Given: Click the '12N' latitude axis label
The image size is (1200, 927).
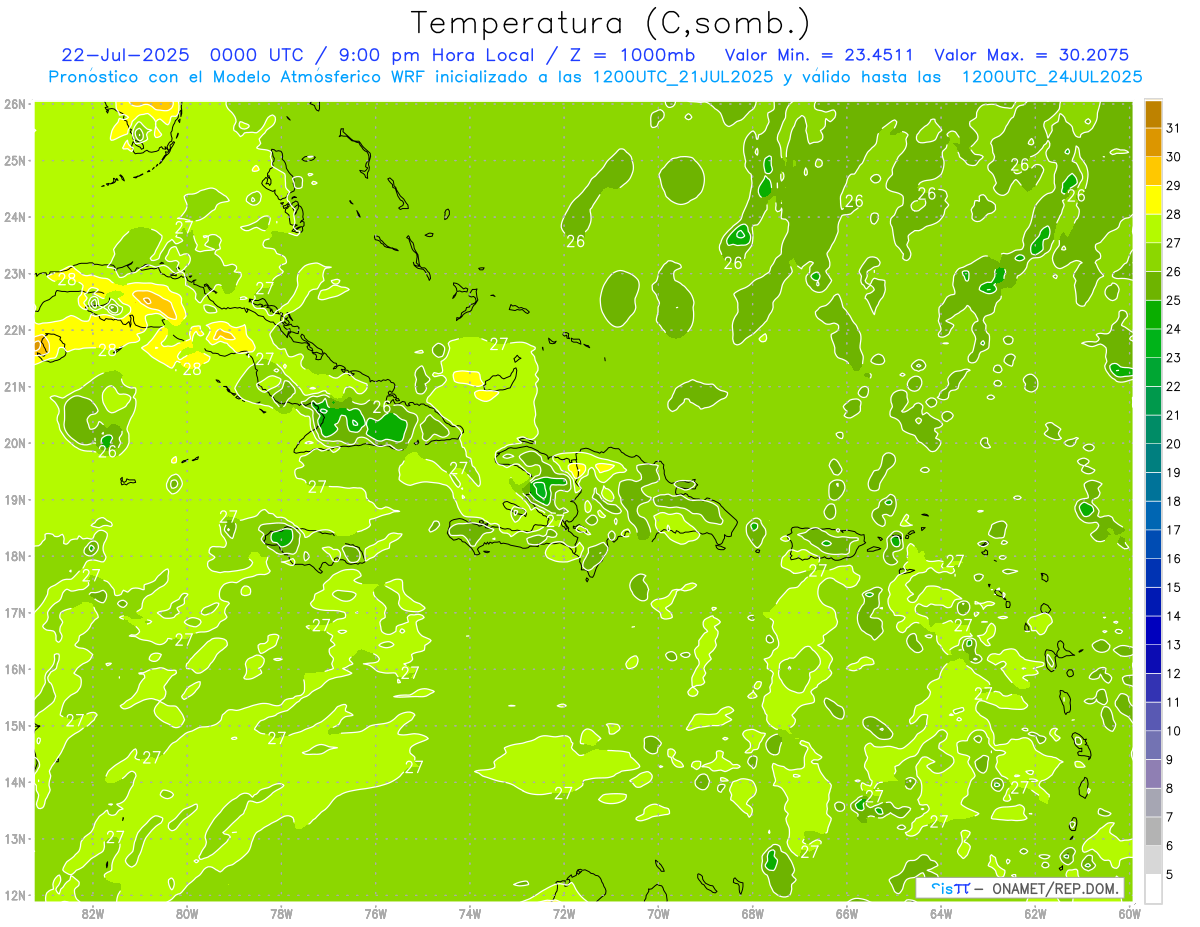Looking at the screenshot, I should (x=15, y=895).
